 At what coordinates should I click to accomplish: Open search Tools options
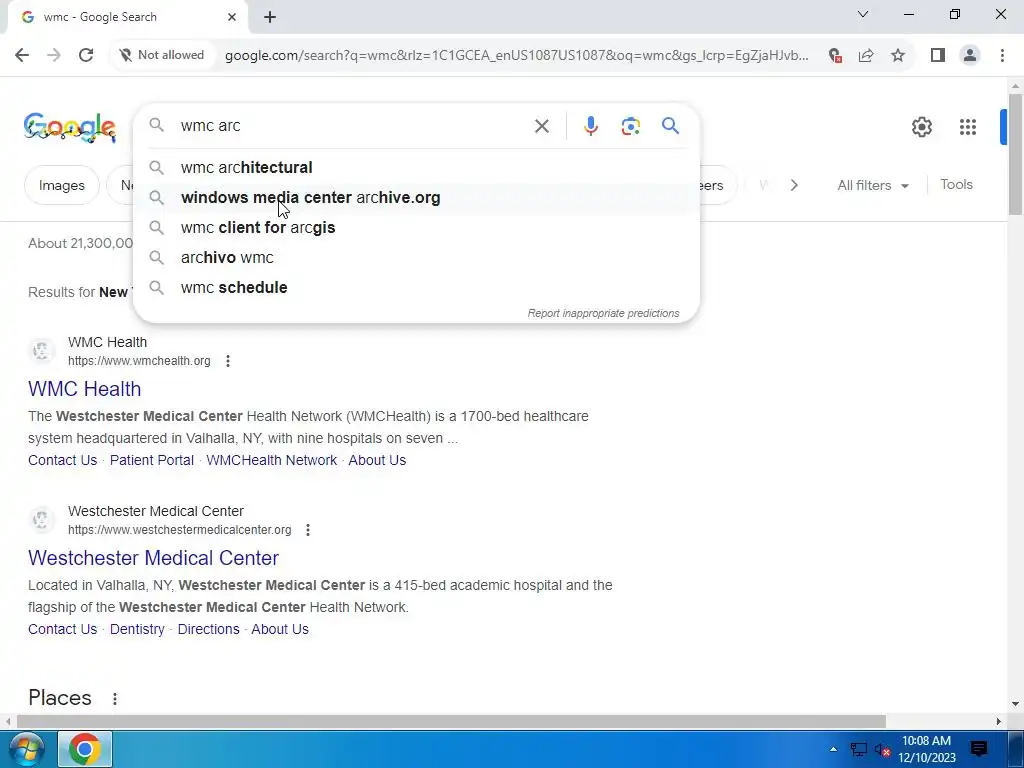point(956,184)
